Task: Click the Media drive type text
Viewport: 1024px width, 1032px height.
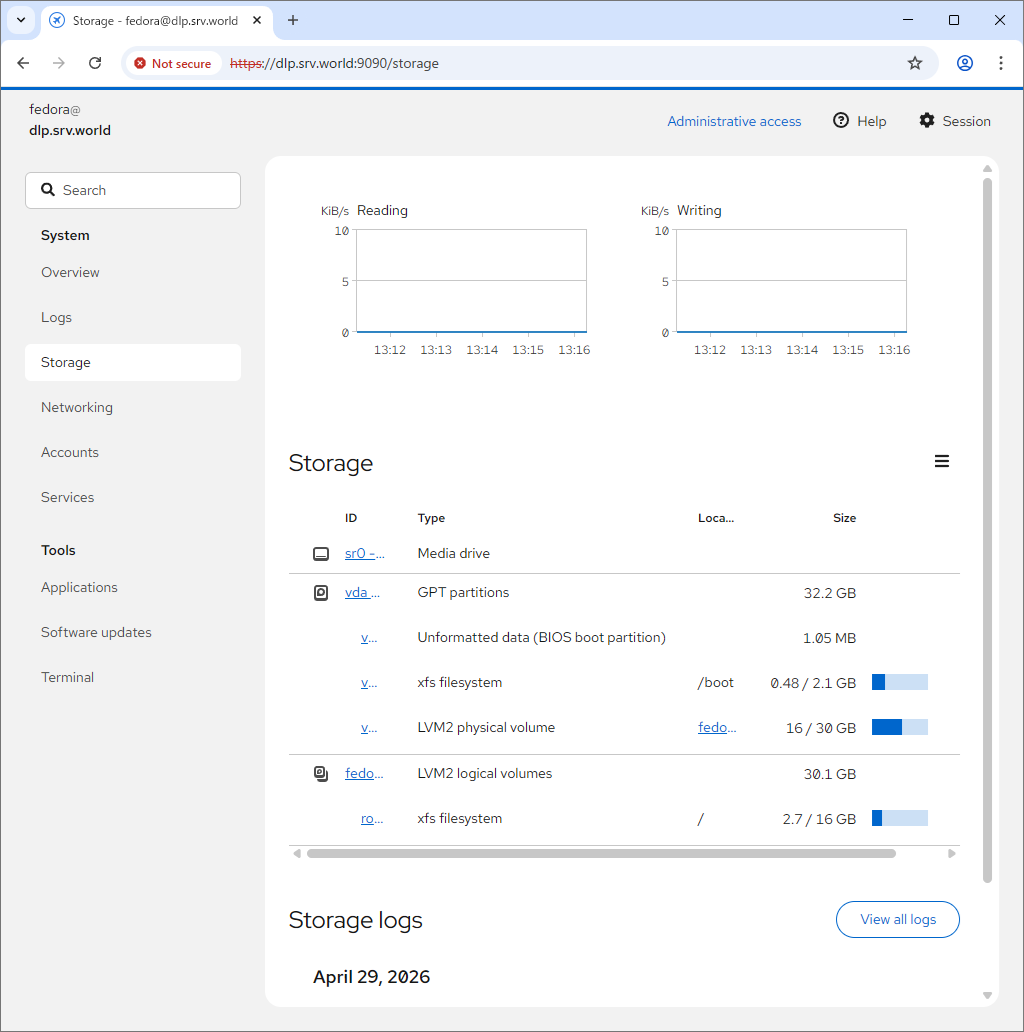Action: click(453, 554)
